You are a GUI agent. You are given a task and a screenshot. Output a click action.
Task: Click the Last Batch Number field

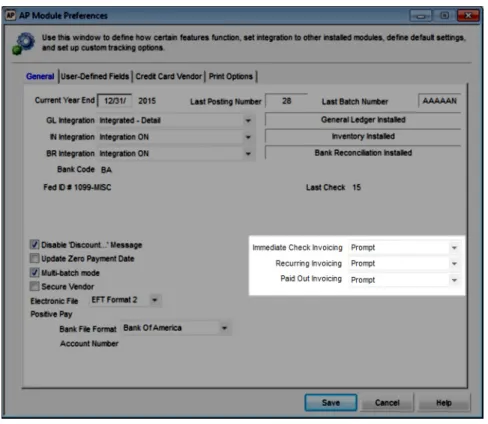[x=439, y=101]
